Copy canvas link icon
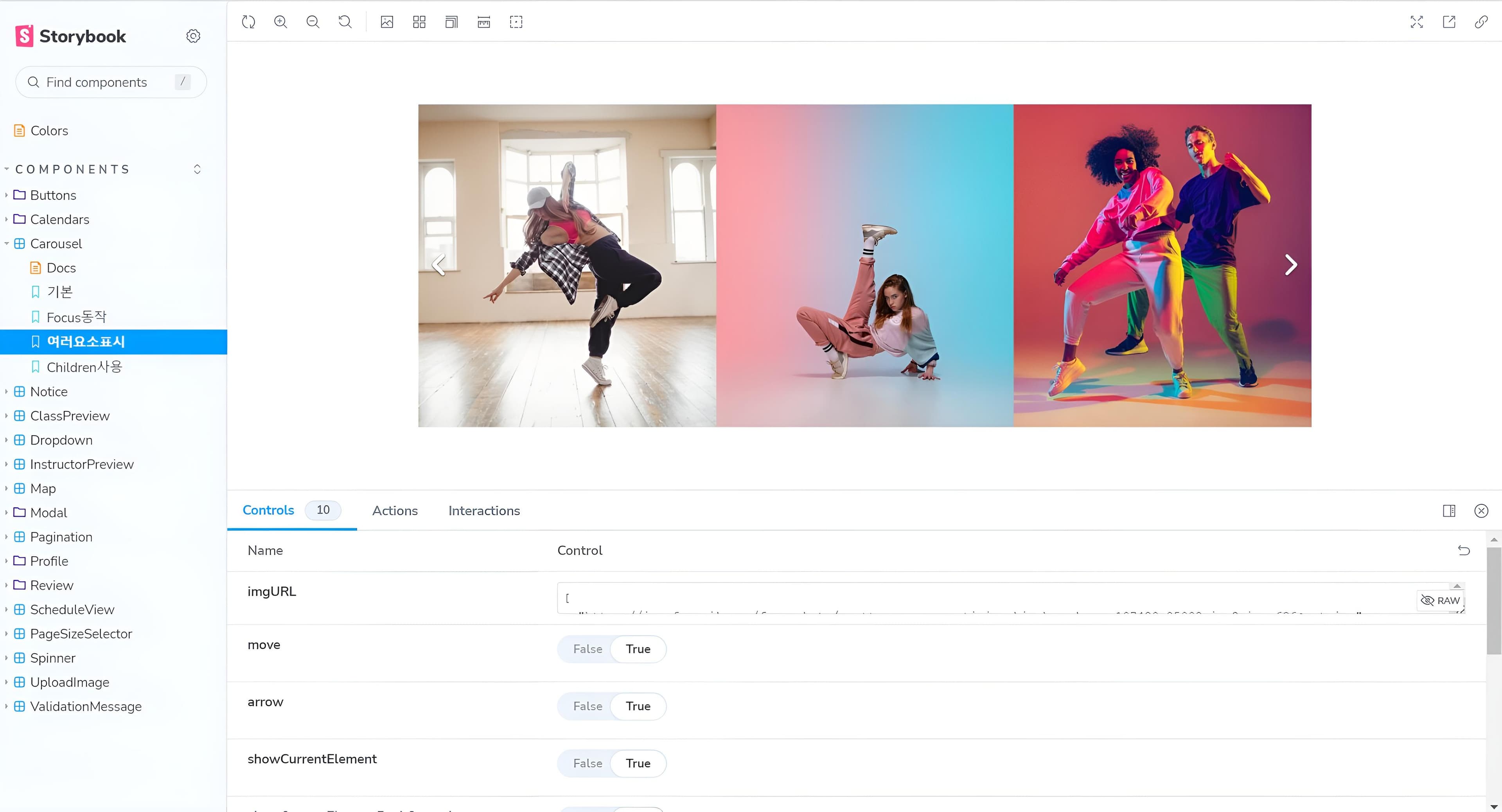Image resolution: width=1502 pixels, height=812 pixels. click(x=1481, y=22)
